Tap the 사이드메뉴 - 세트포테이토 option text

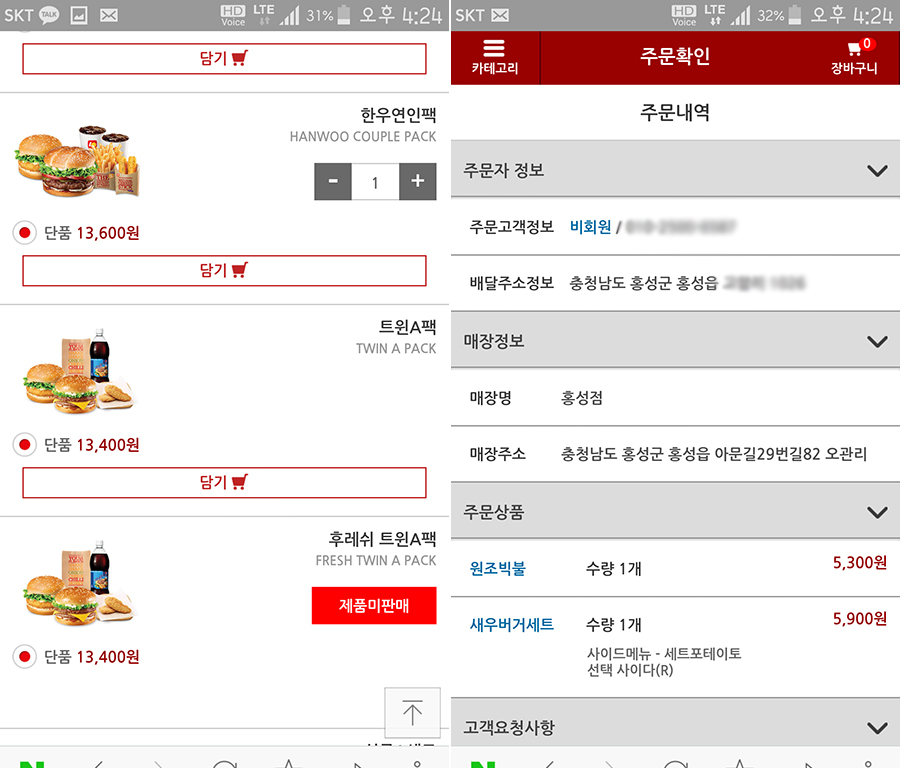pyautogui.click(x=664, y=653)
